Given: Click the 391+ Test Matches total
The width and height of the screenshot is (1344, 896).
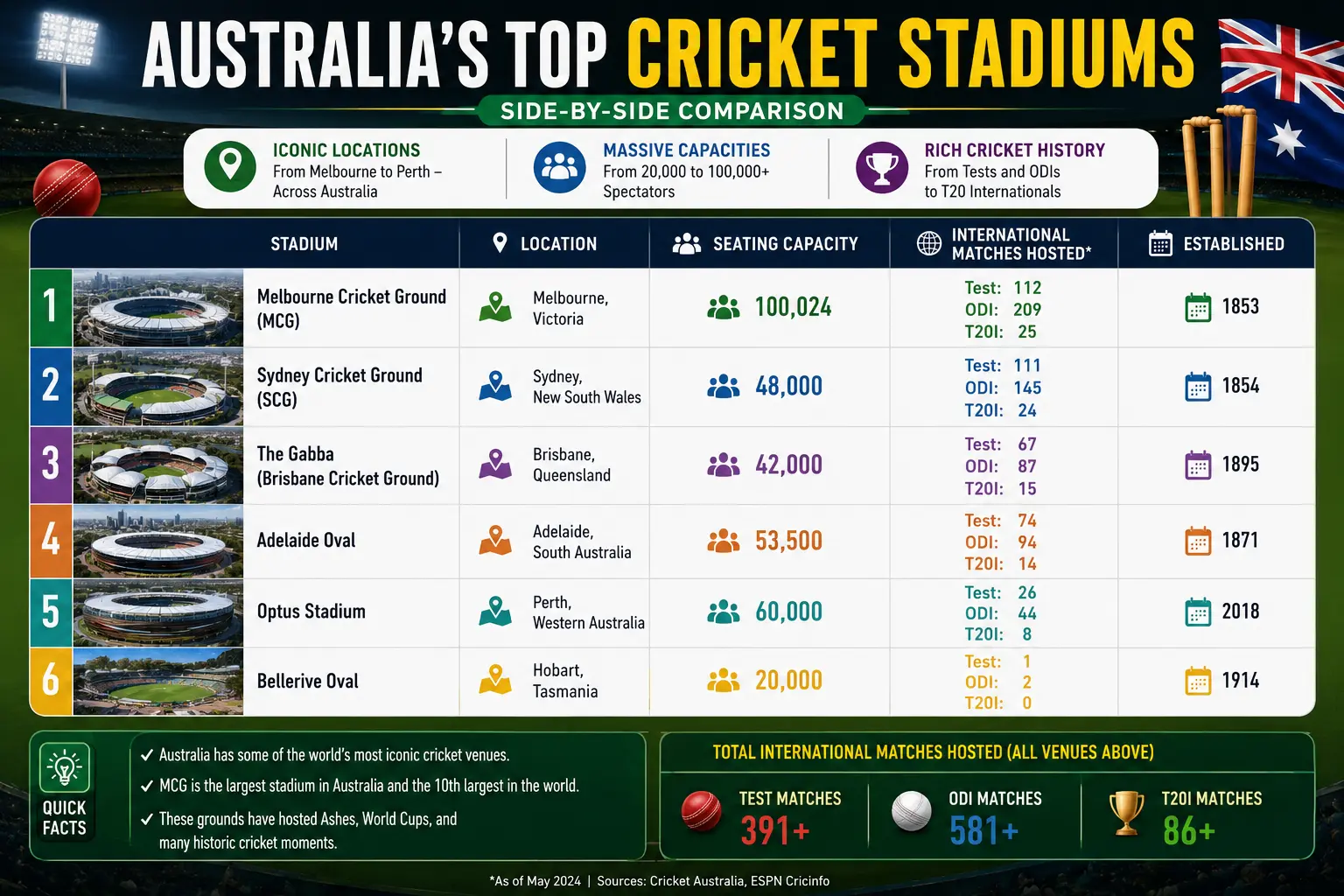Looking at the screenshot, I should point(775,830).
